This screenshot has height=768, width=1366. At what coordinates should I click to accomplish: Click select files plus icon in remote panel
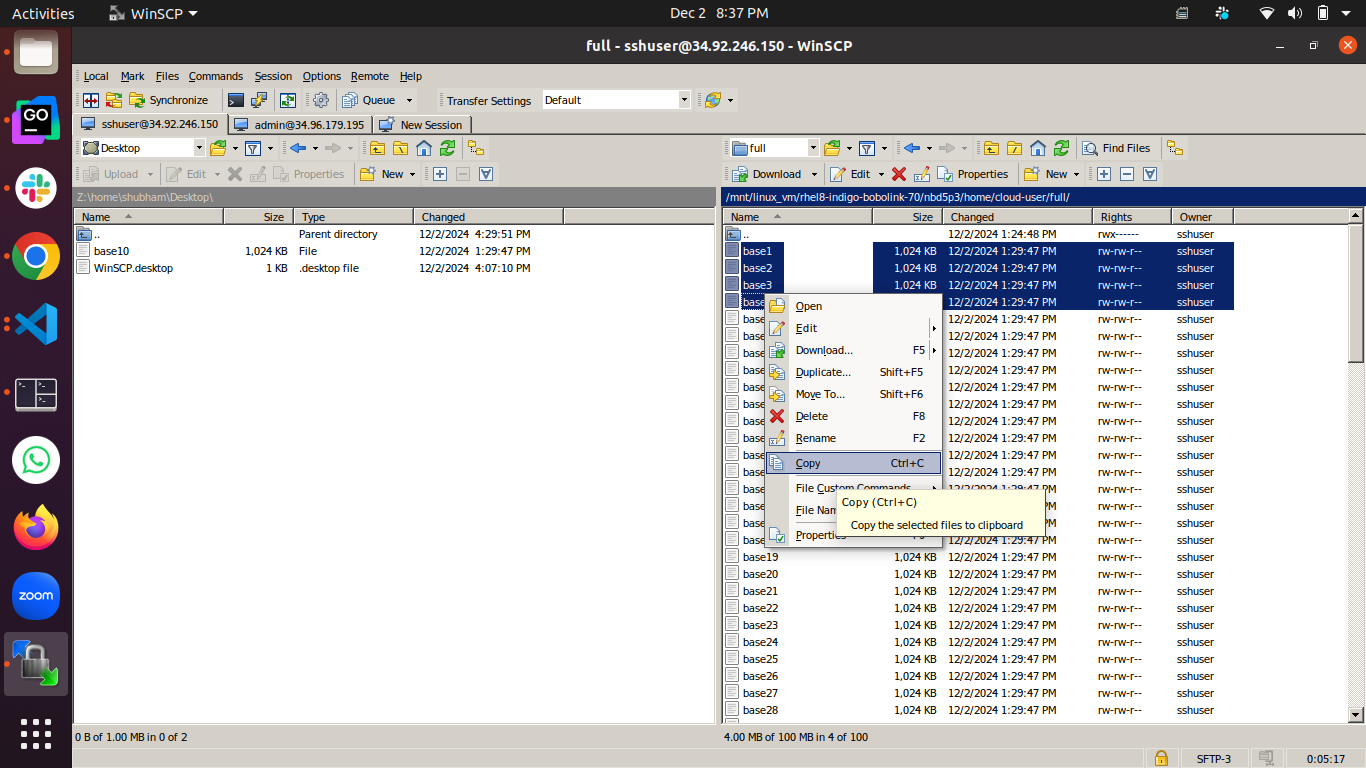pos(1104,174)
